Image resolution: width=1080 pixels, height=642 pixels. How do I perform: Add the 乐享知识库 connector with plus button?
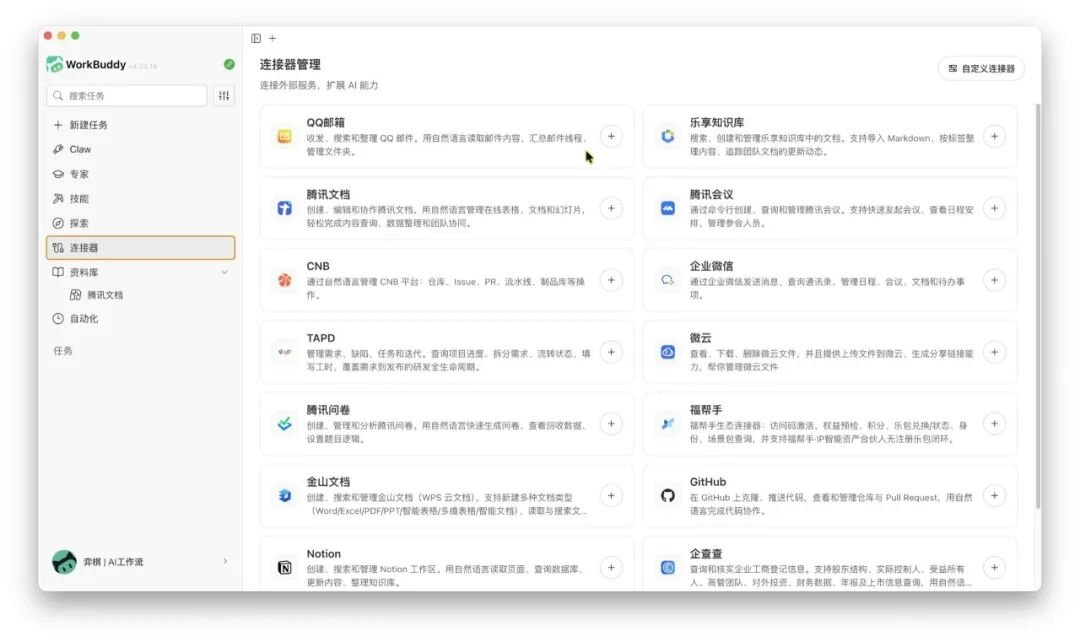pos(994,136)
